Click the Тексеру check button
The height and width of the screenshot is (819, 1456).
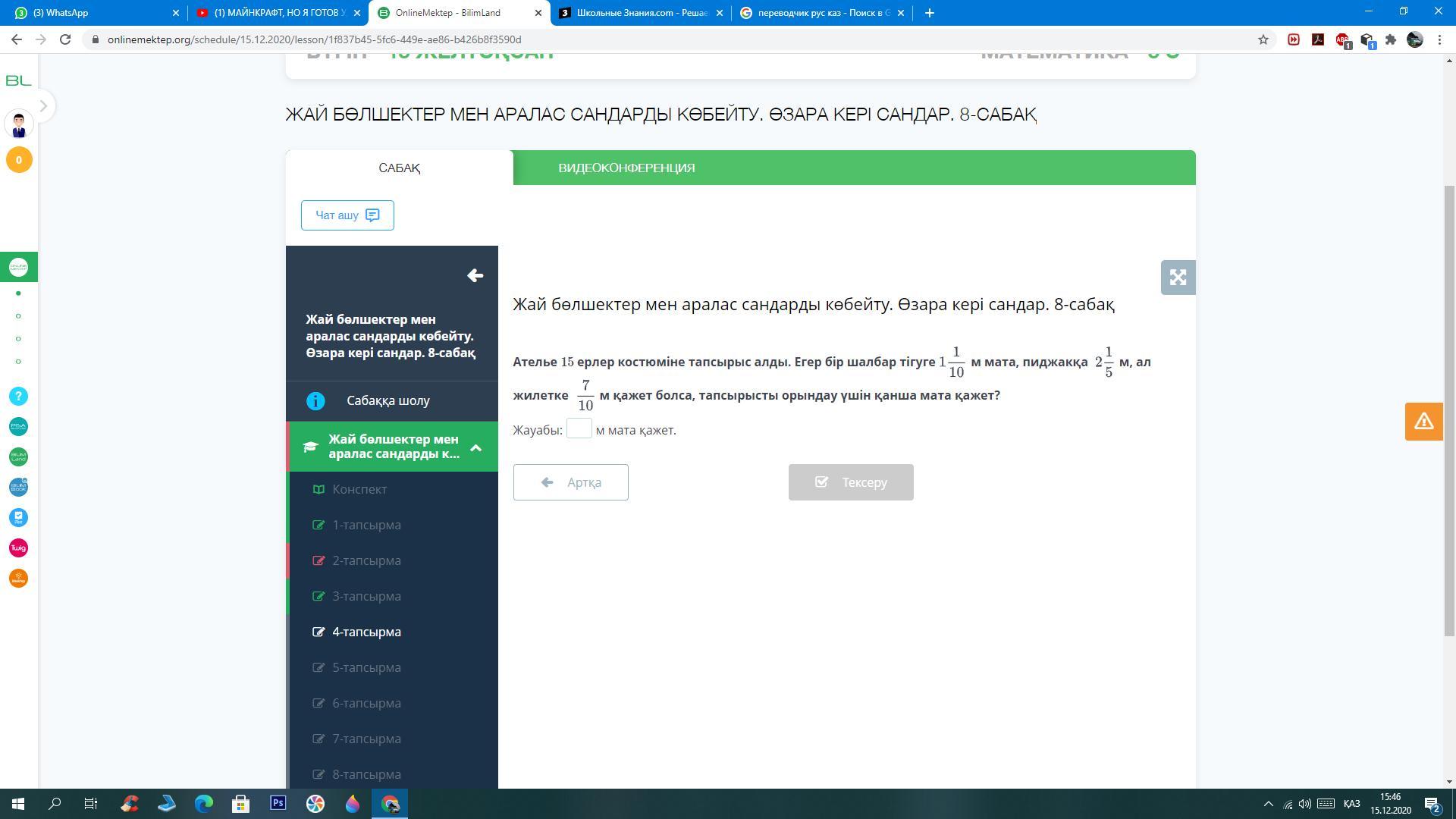[850, 482]
